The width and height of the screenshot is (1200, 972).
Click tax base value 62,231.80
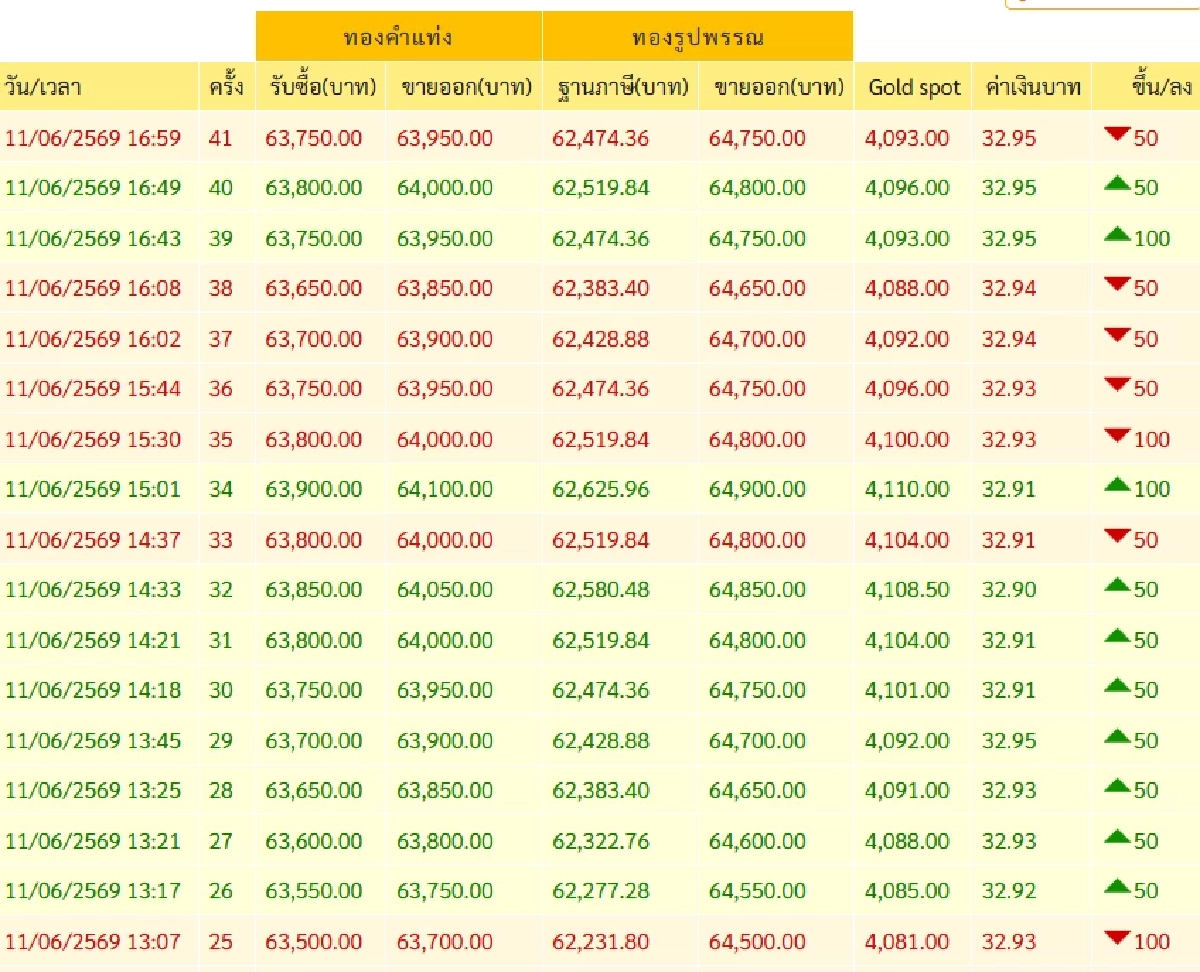(600, 942)
